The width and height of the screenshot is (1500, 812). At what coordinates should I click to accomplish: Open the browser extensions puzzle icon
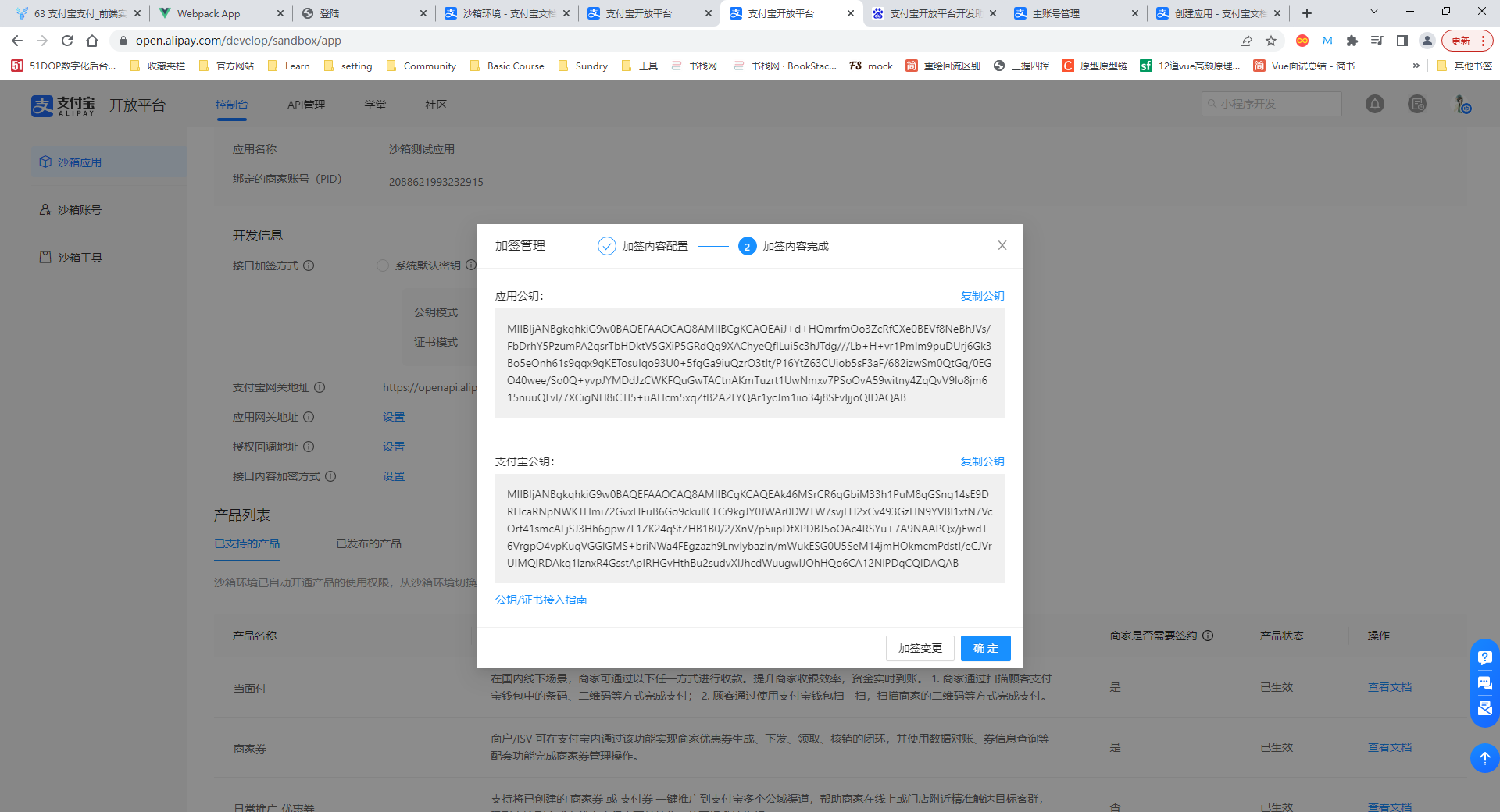click(x=1352, y=41)
